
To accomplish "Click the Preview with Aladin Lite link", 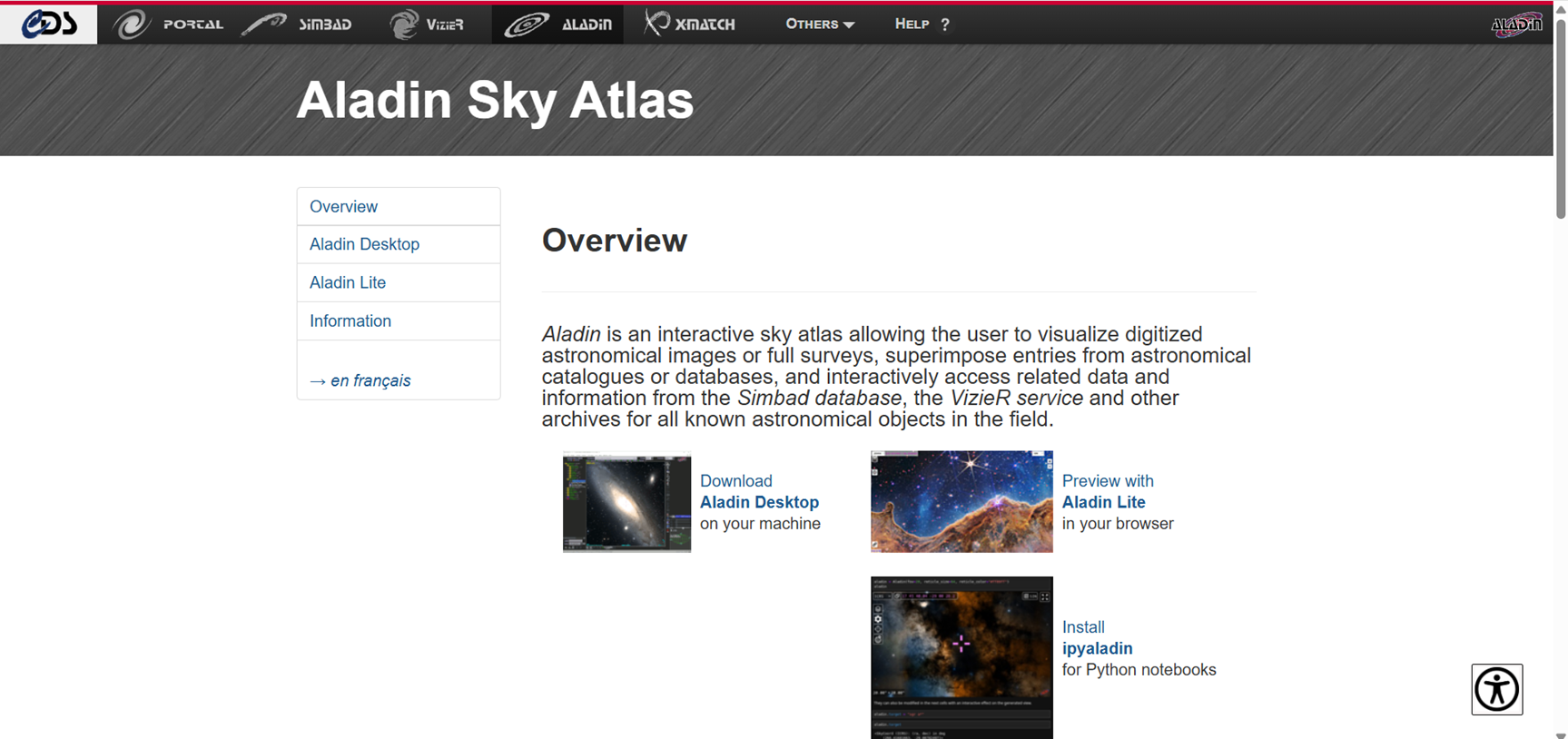I will [x=1108, y=492].
